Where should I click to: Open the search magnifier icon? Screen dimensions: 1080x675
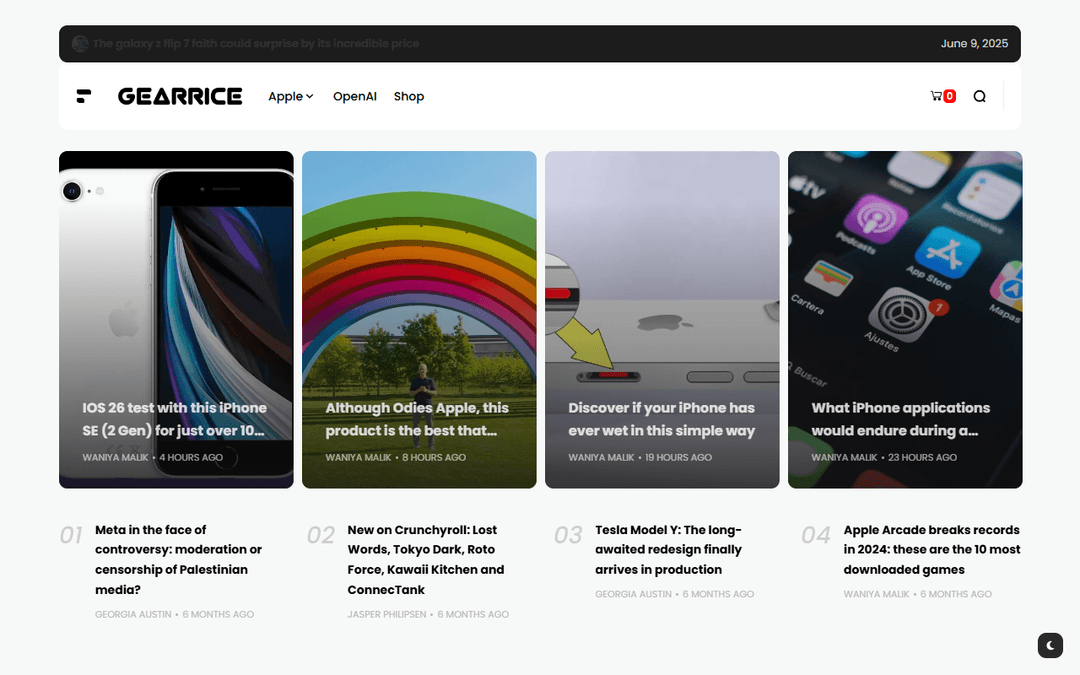(979, 96)
